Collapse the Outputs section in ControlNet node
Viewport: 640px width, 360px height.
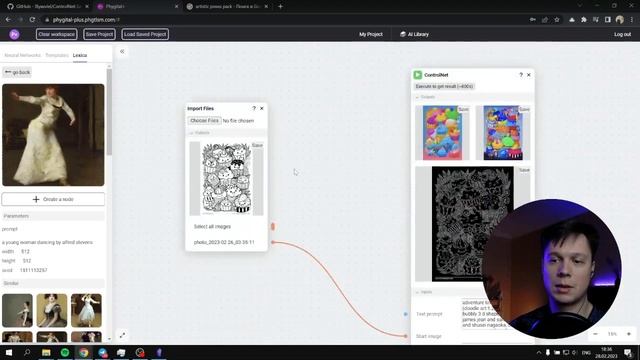(x=418, y=97)
